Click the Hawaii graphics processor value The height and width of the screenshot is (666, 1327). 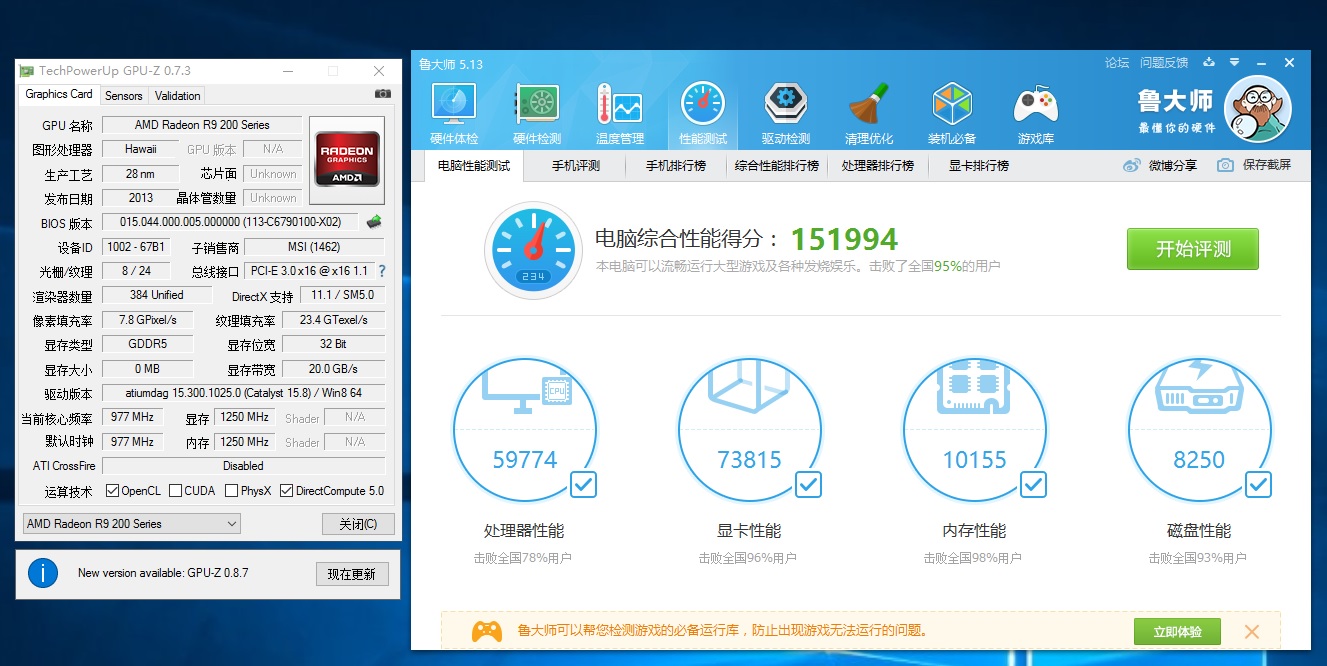click(x=141, y=149)
